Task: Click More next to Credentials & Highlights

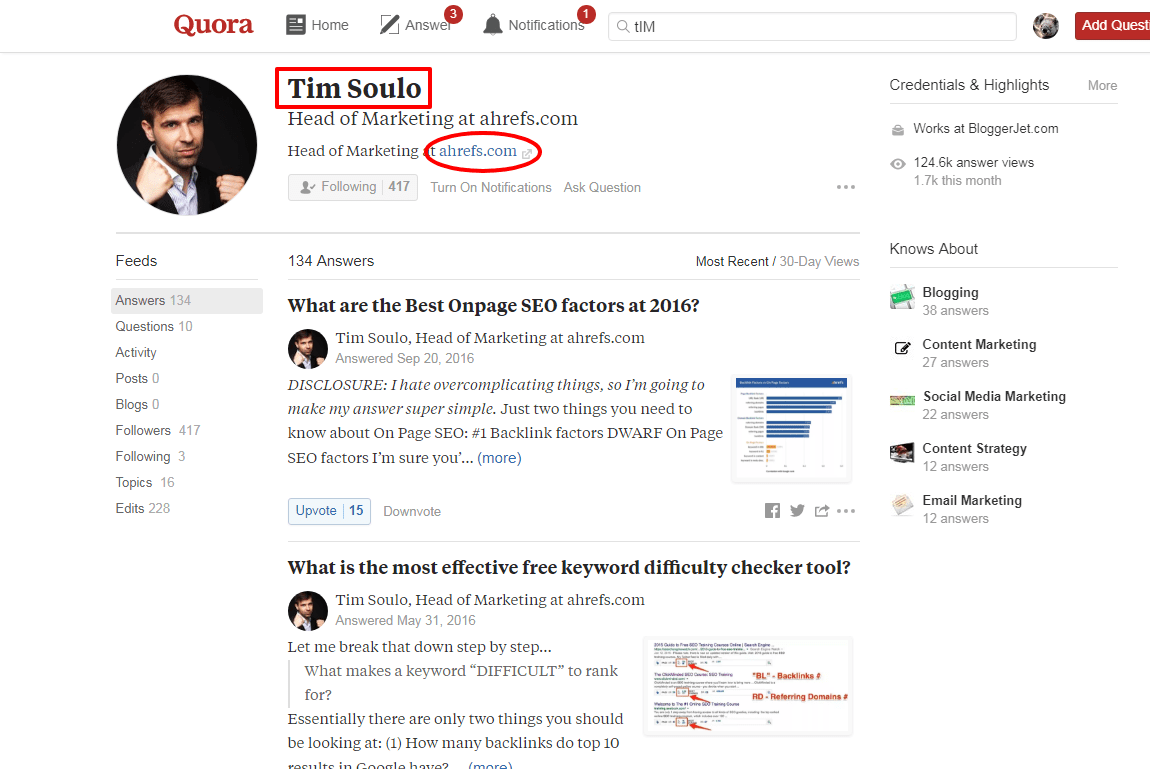Action: click(x=1102, y=86)
